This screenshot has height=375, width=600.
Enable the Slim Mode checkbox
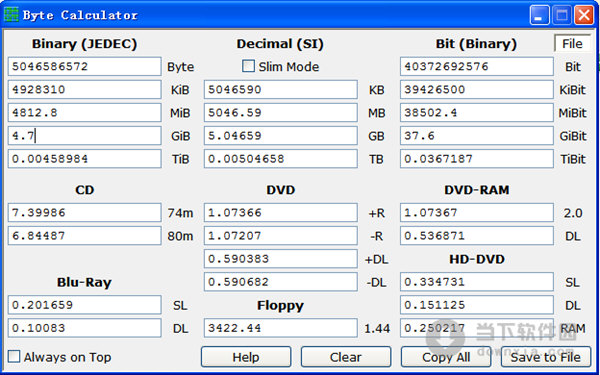(x=248, y=67)
